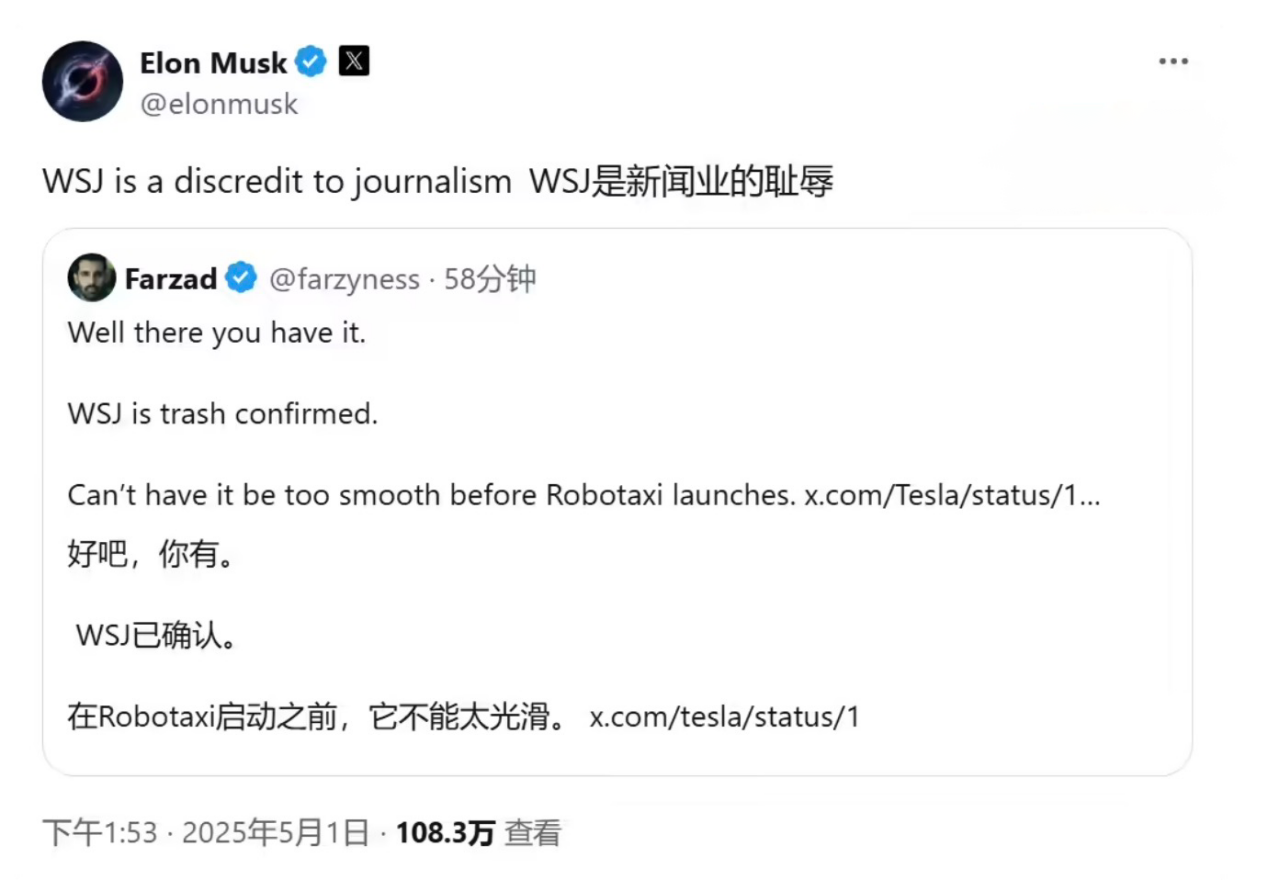Screen dimensions: 1268x880
Task: Click the 108.3万 view count
Action: [445, 833]
